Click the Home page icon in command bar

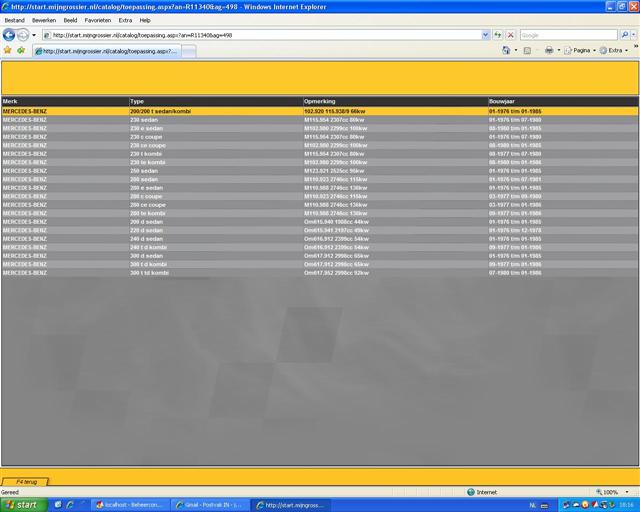[506, 50]
